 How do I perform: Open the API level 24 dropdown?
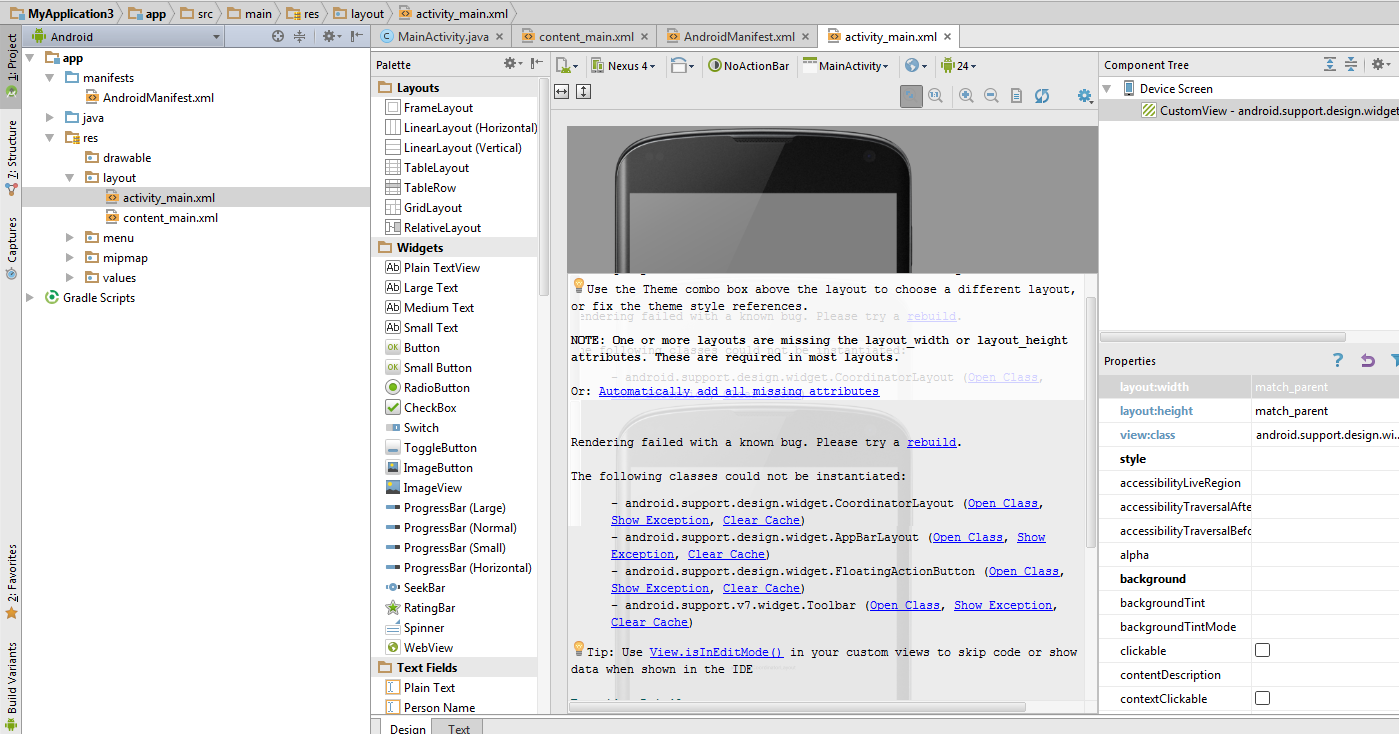click(x=958, y=66)
